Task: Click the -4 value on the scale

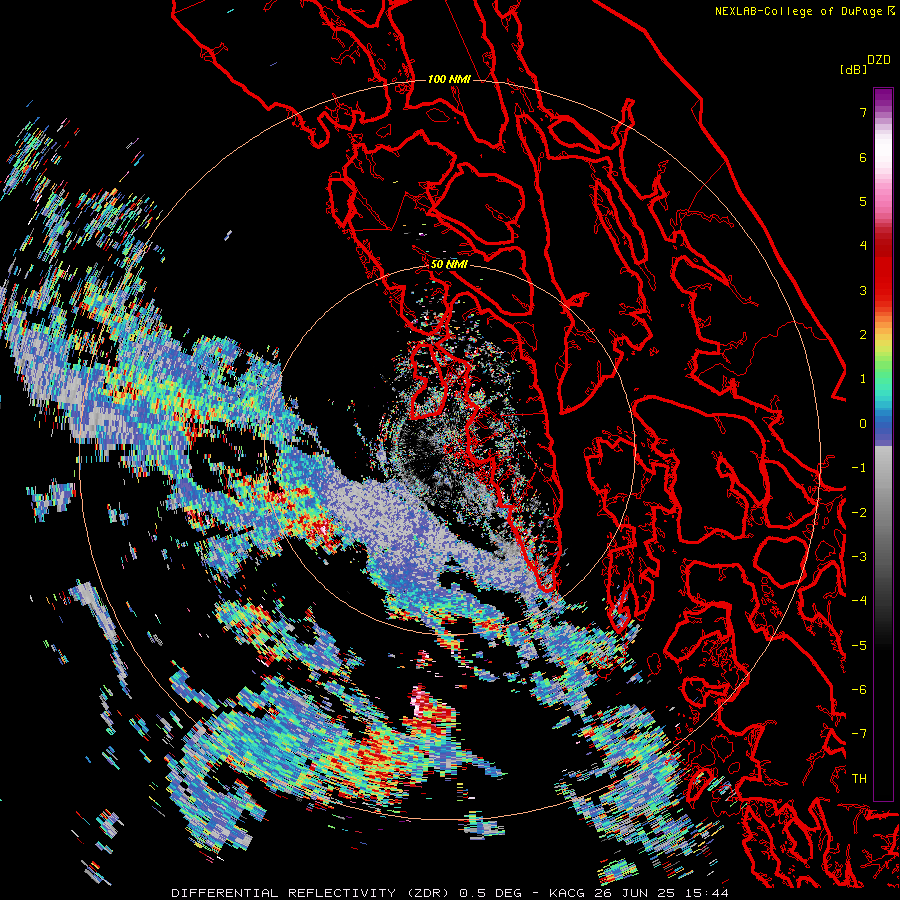Action: (x=859, y=601)
